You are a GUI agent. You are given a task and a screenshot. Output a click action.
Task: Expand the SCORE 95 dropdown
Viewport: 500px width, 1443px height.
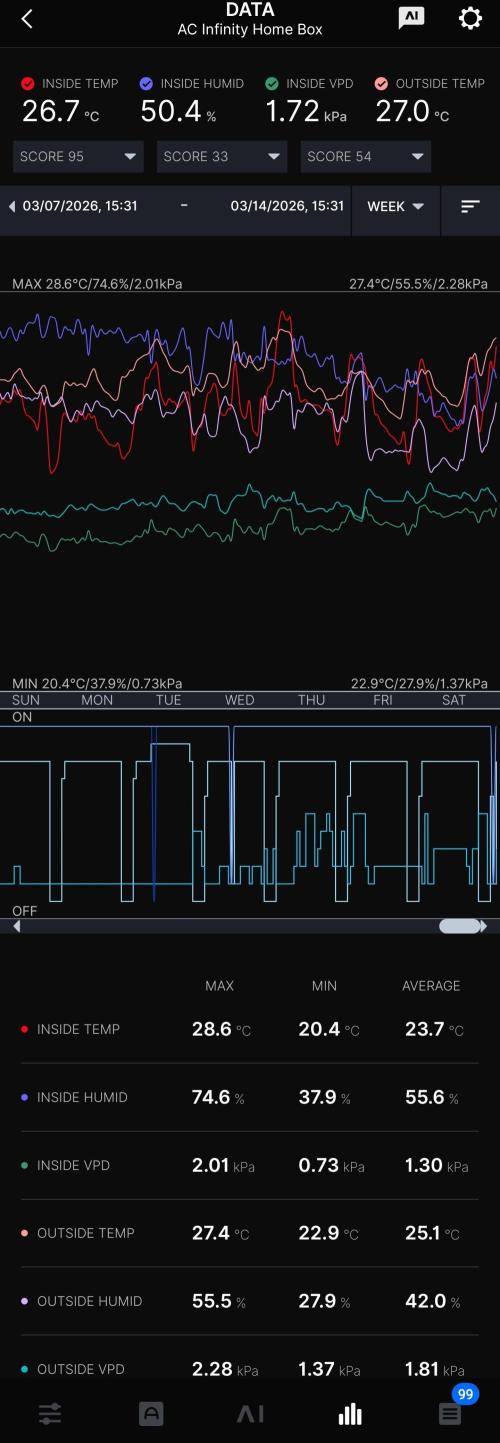point(78,157)
